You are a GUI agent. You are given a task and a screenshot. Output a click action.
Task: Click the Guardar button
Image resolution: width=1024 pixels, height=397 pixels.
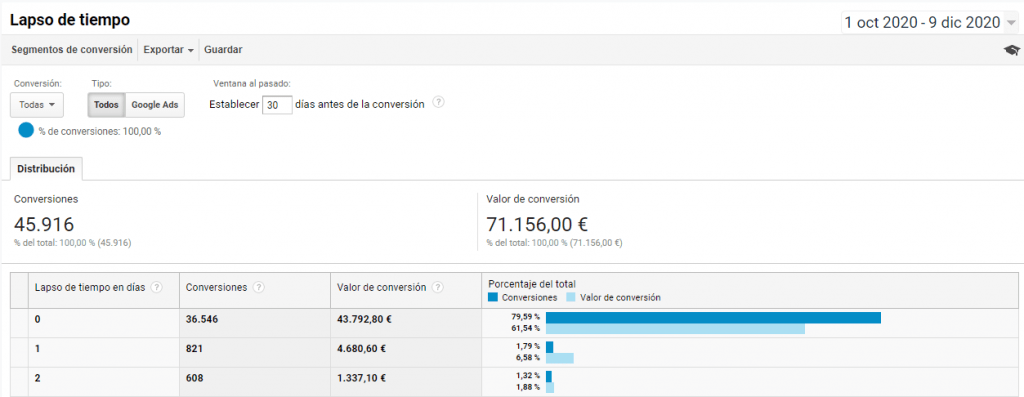point(223,50)
